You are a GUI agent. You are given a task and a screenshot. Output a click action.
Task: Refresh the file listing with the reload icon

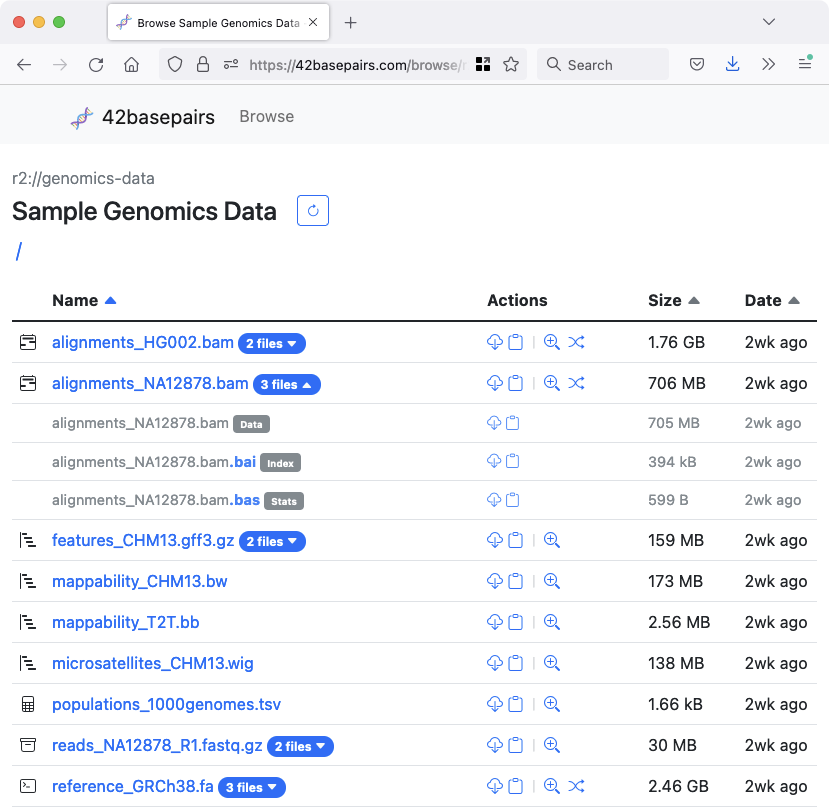312,210
